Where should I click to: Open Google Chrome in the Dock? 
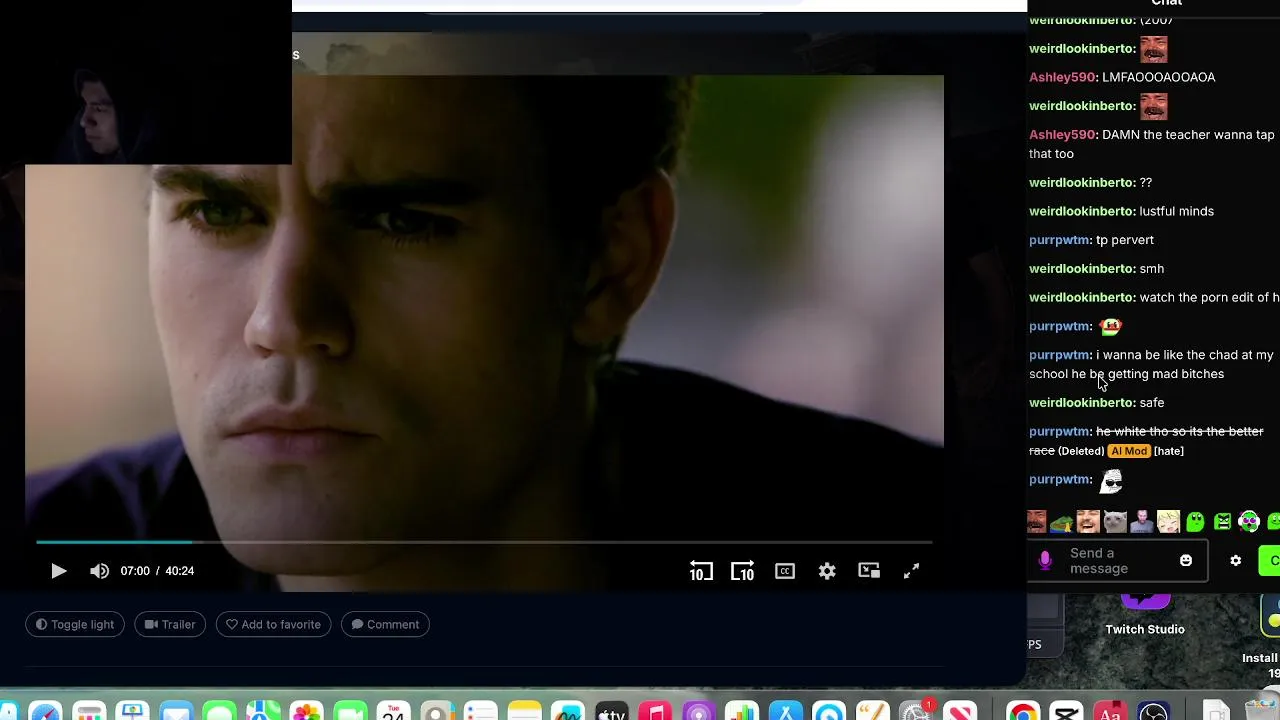click(x=1022, y=711)
